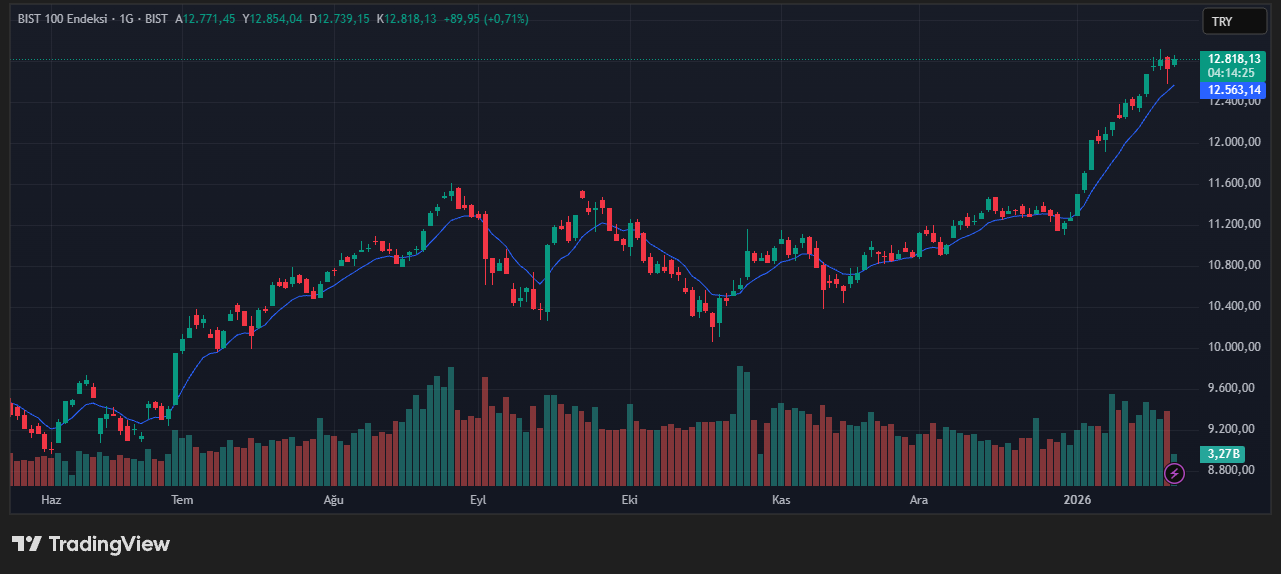Click the Eki month label on time axis
Viewport: 1281px width, 574px height.
(629, 499)
